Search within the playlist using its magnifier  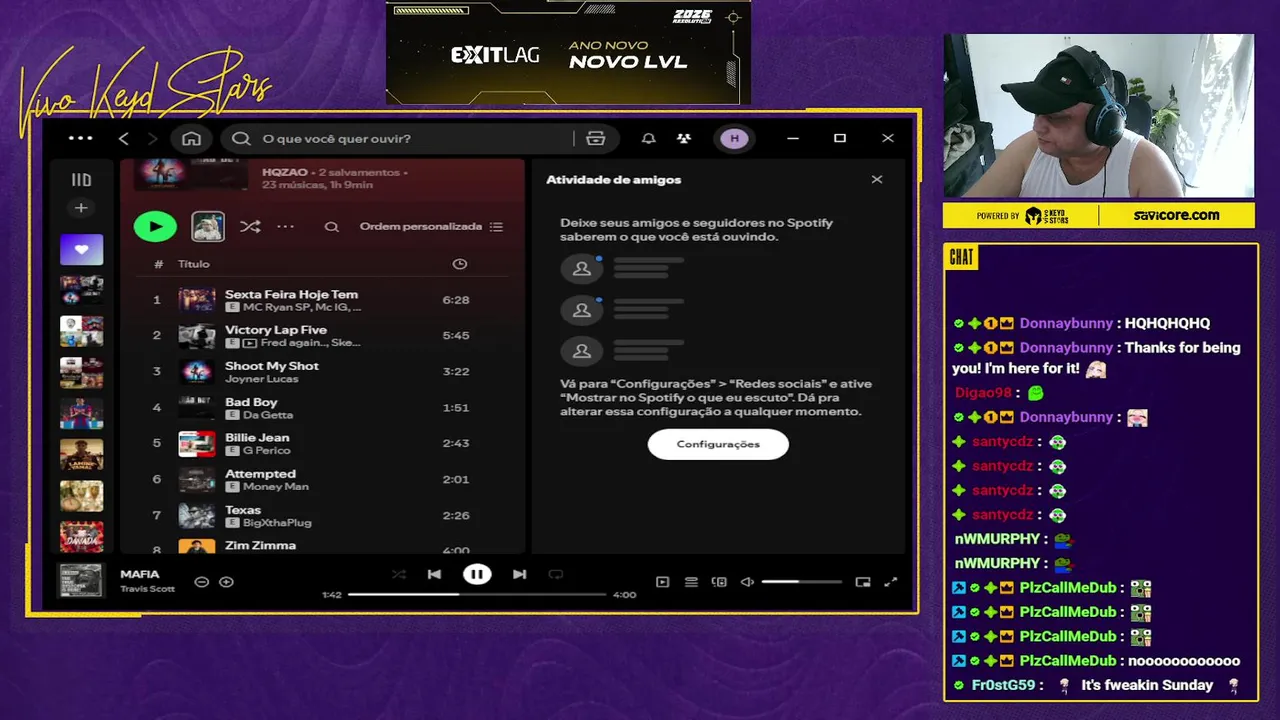tap(332, 227)
